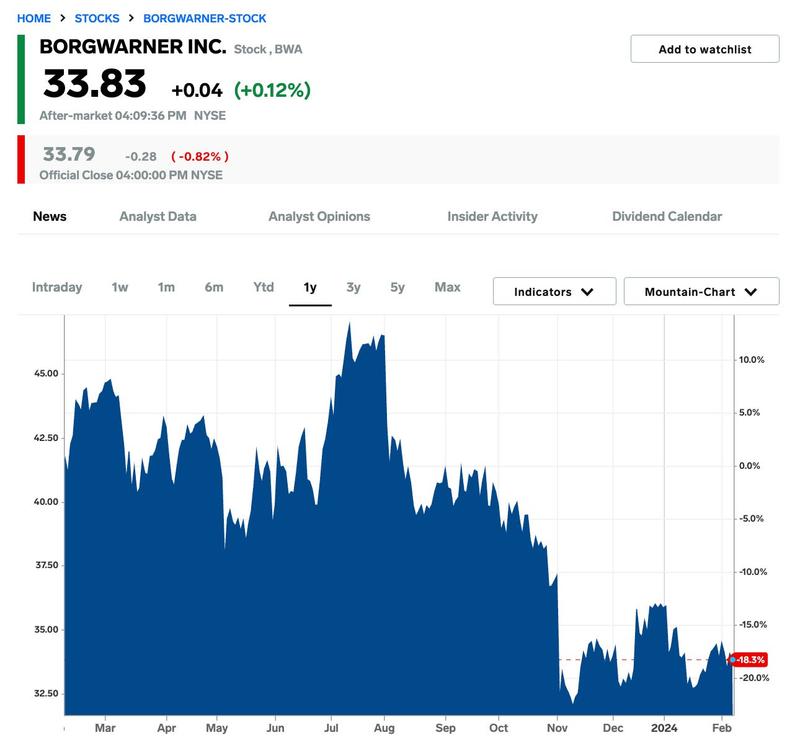
Task: Click the Sep label on the time axis
Action: coord(445,728)
